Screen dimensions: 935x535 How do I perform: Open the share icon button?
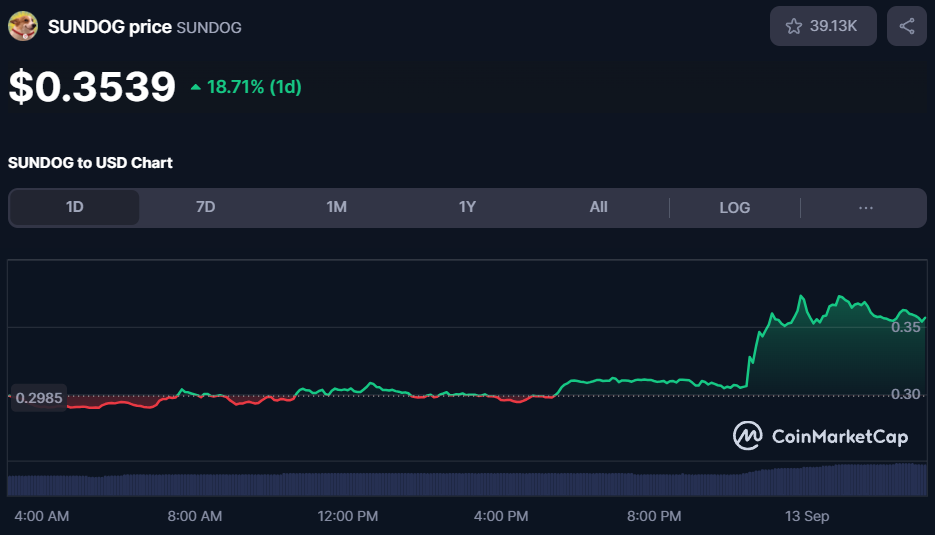click(906, 27)
